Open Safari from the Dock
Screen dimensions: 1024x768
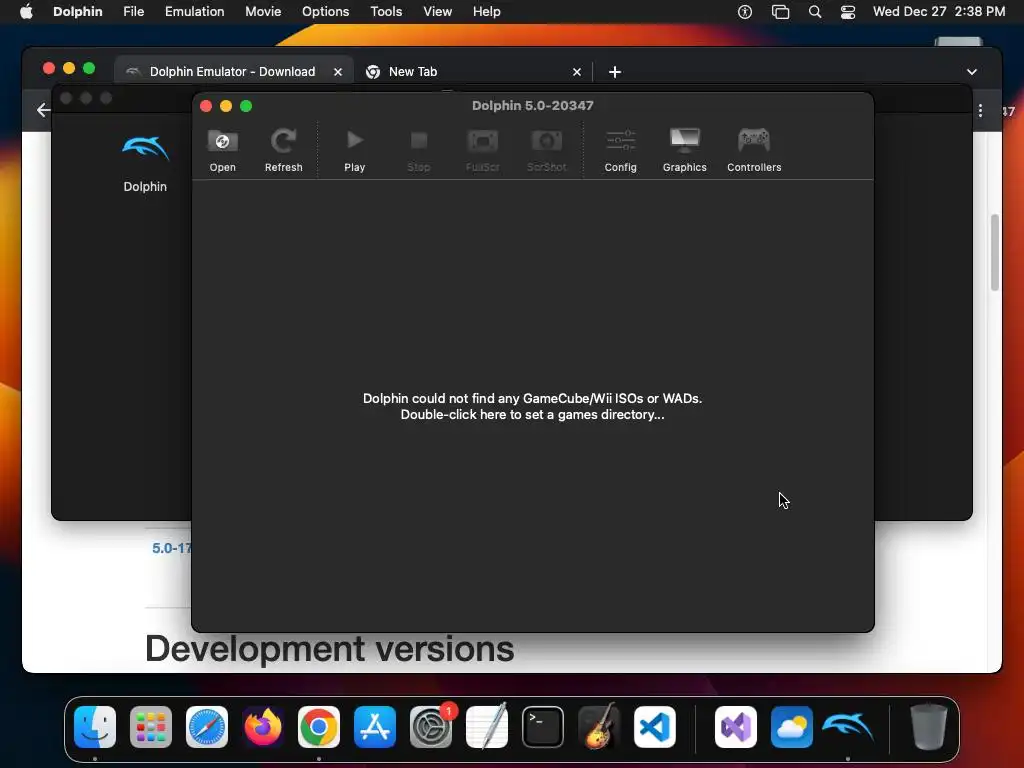tap(207, 727)
